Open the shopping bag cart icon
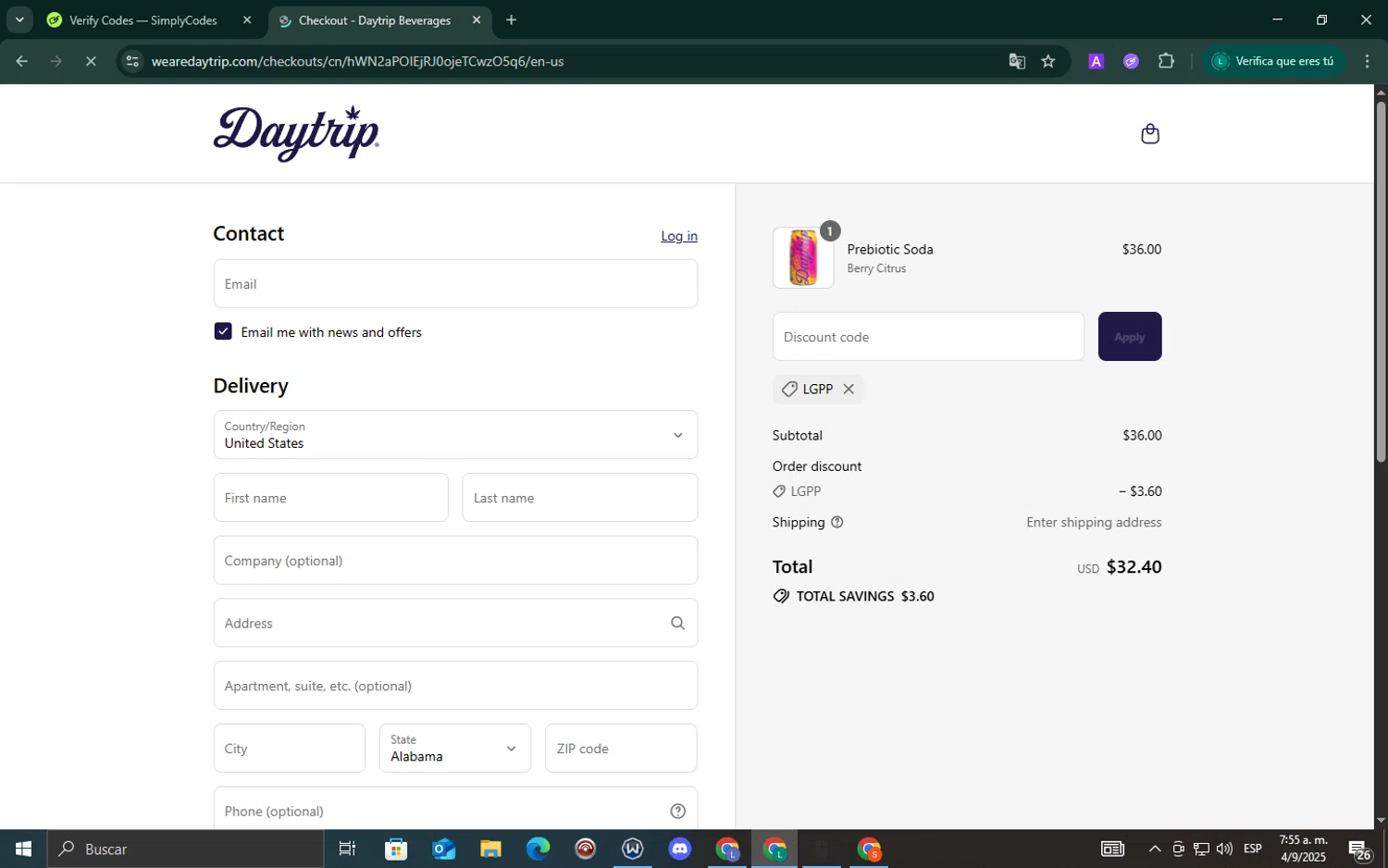Screen dimensions: 1388x868 1150,134
